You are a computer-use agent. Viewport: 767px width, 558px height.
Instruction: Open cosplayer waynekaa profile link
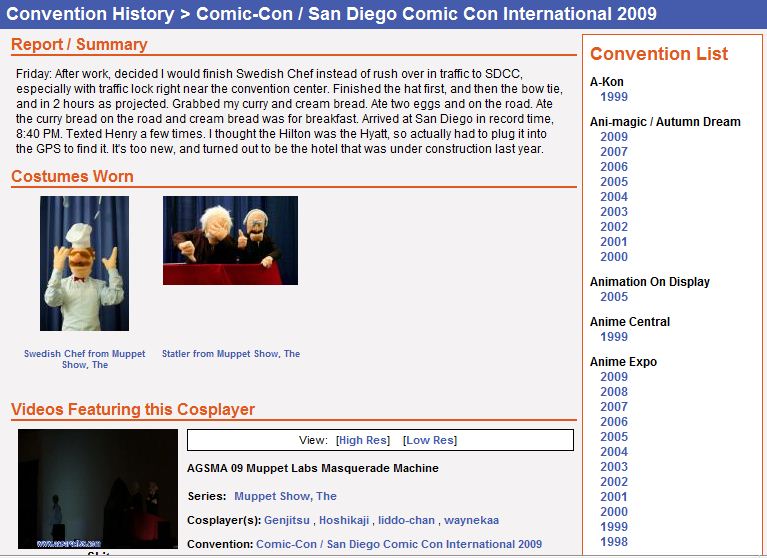click(x=472, y=520)
